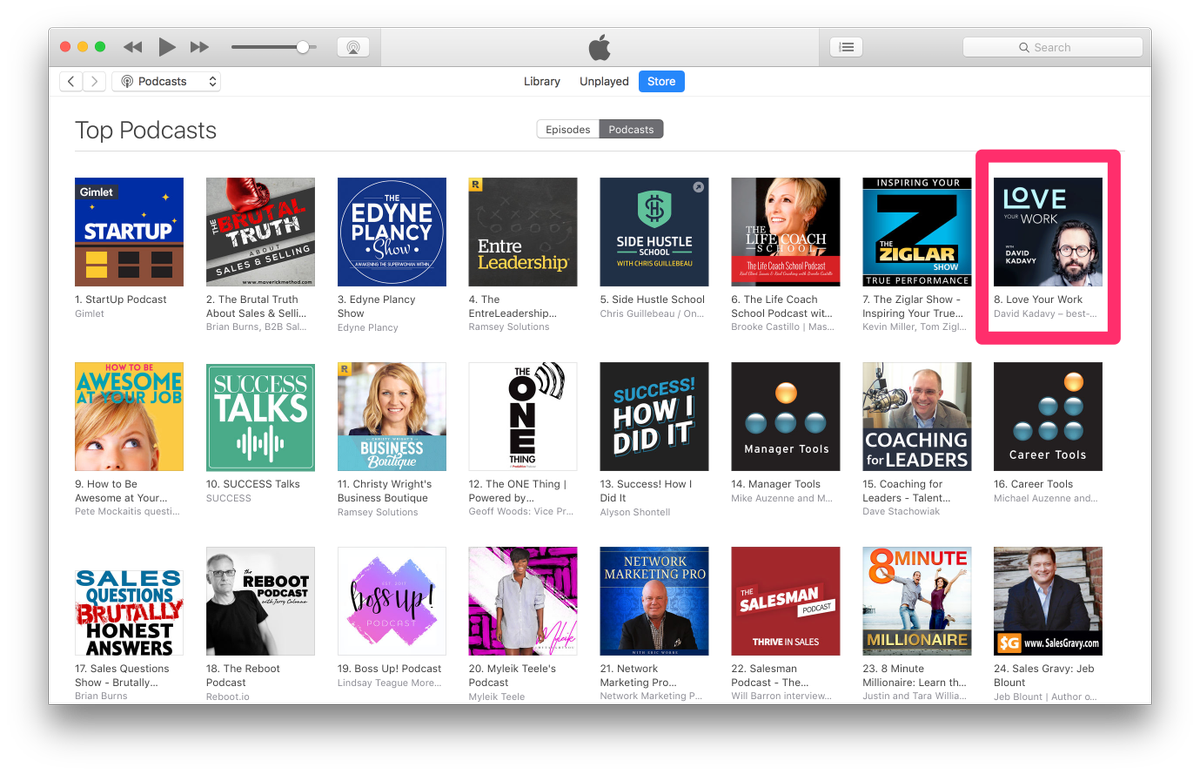Open the Side Hustle School artwork
This screenshot has height=774, width=1200.
[654, 232]
